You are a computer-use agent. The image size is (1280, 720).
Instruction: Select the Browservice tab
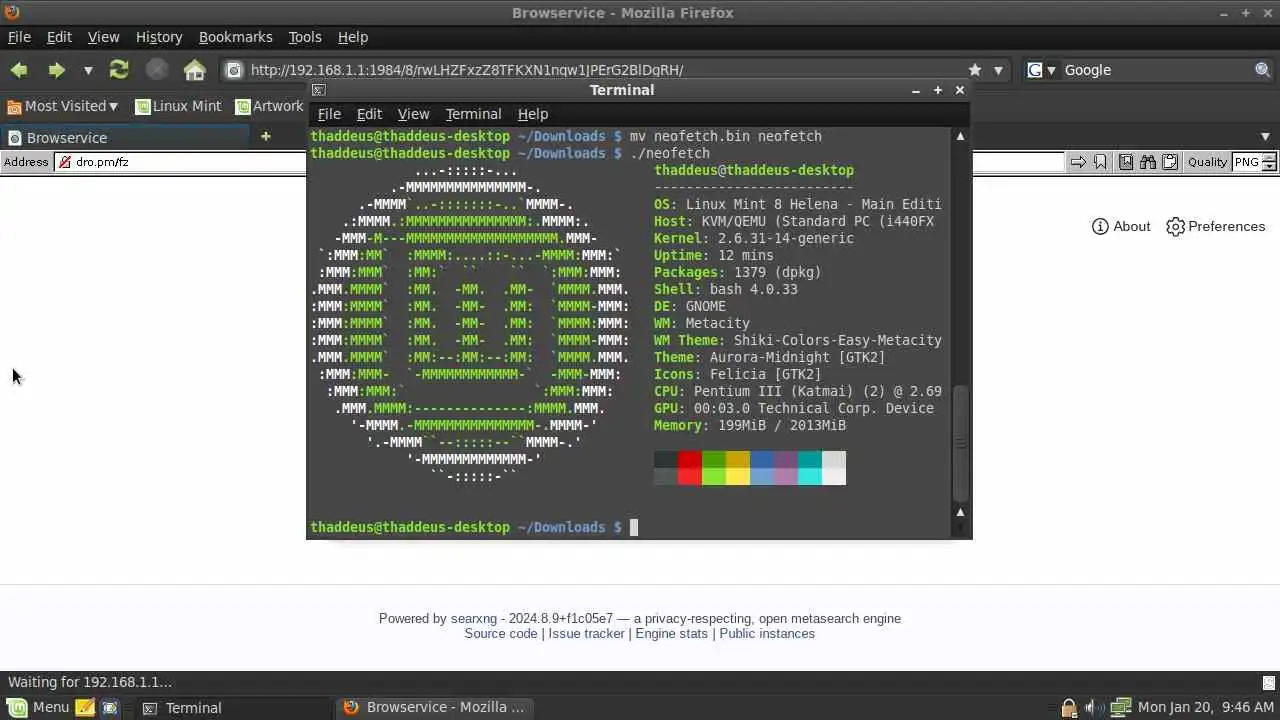point(125,138)
